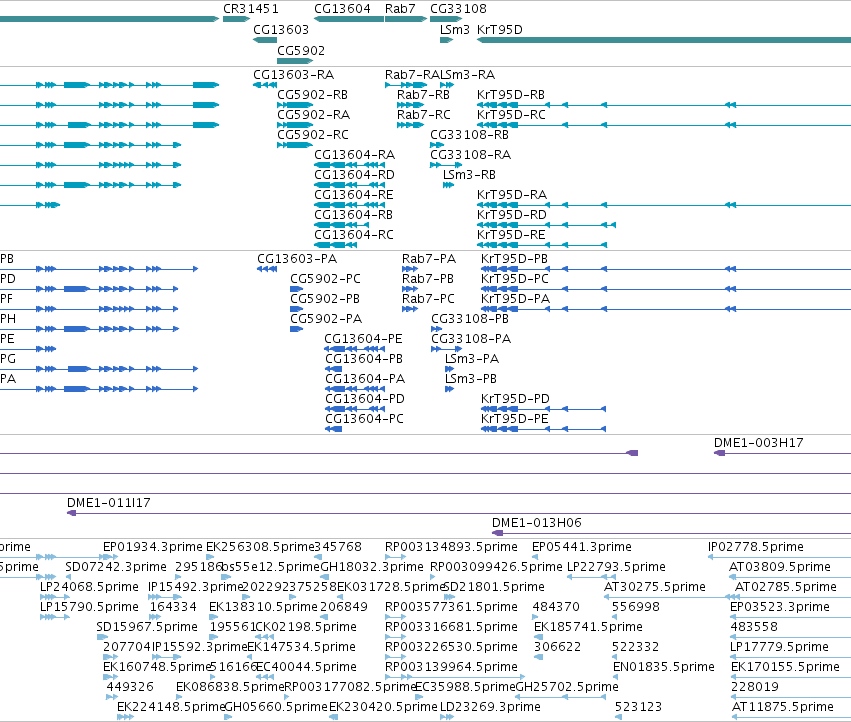Screen dimensions: 851x722
Task: Click the CG33108-RA transcript label
Action: click(x=471, y=155)
